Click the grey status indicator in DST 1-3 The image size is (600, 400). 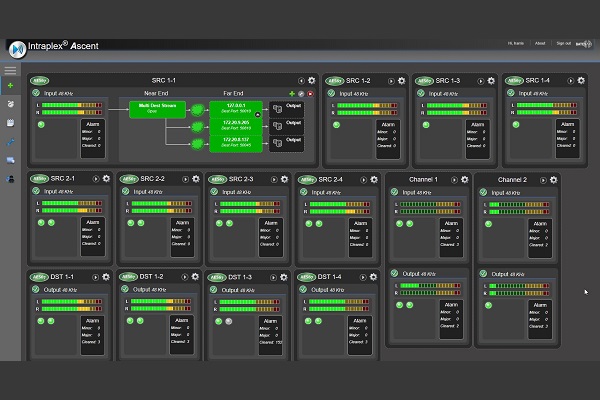(x=229, y=322)
